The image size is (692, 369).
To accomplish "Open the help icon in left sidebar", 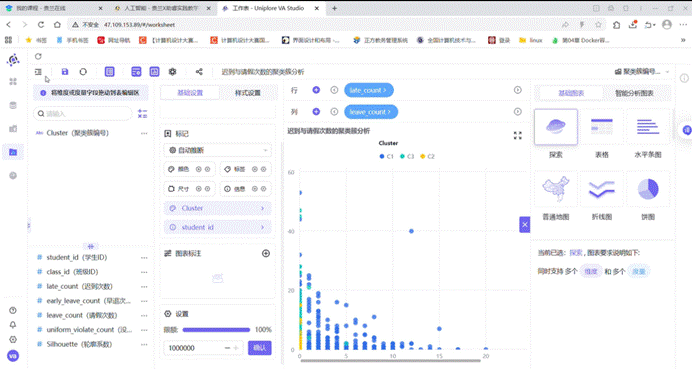I will (x=13, y=310).
